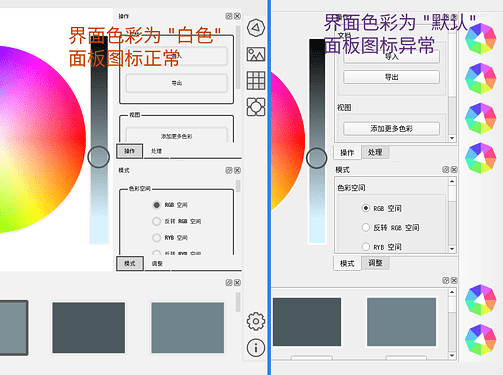Open the color wheel view icon in white-theme sidebar

click(256, 28)
